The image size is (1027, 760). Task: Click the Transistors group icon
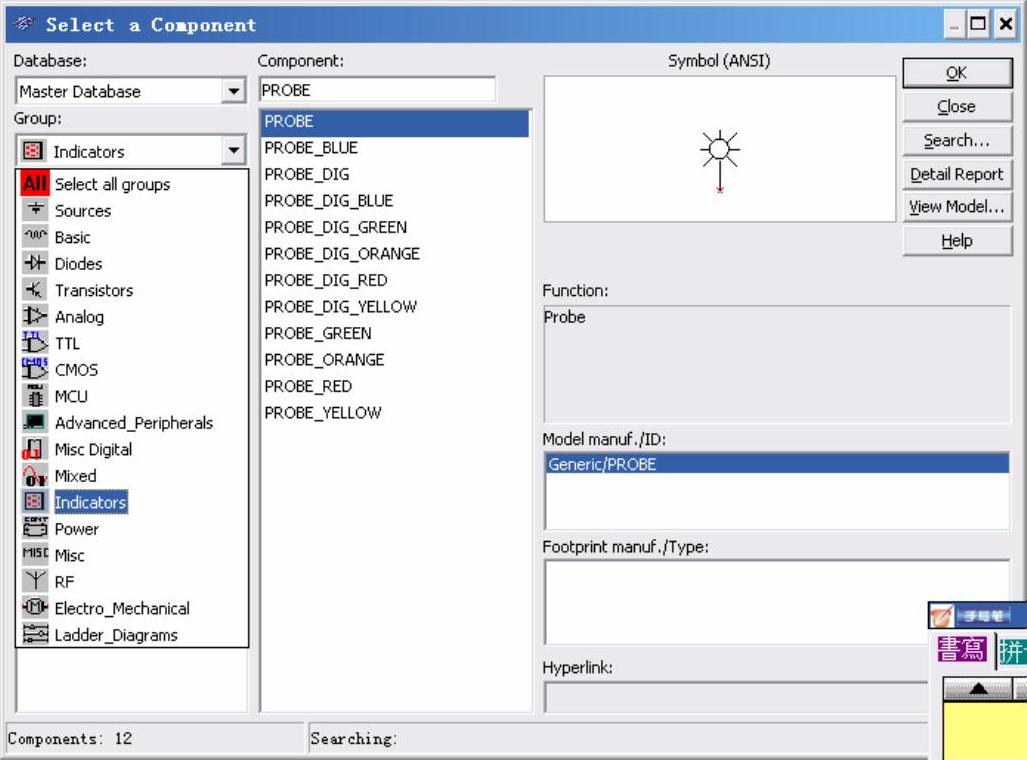35,290
